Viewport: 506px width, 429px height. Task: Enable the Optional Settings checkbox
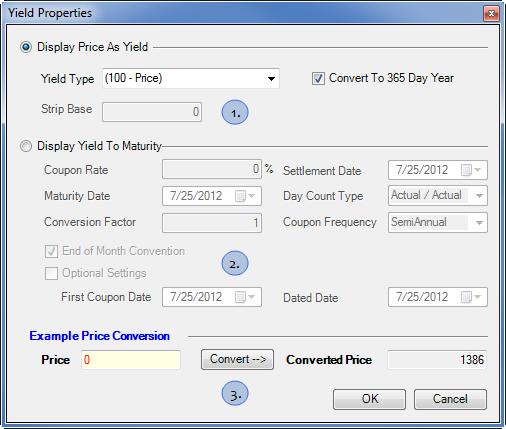[x=51, y=273]
